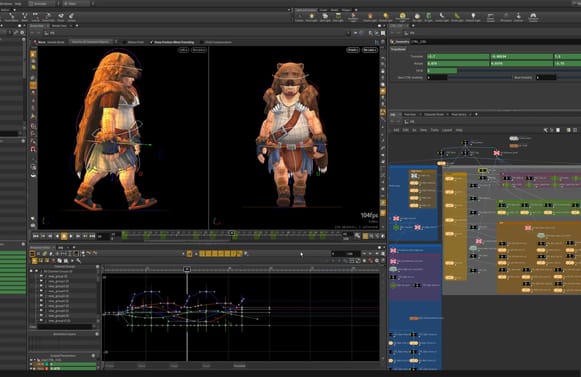Switch to the Animation Editor pane tab
Screen dimensions: 581x377
click(x=40, y=247)
